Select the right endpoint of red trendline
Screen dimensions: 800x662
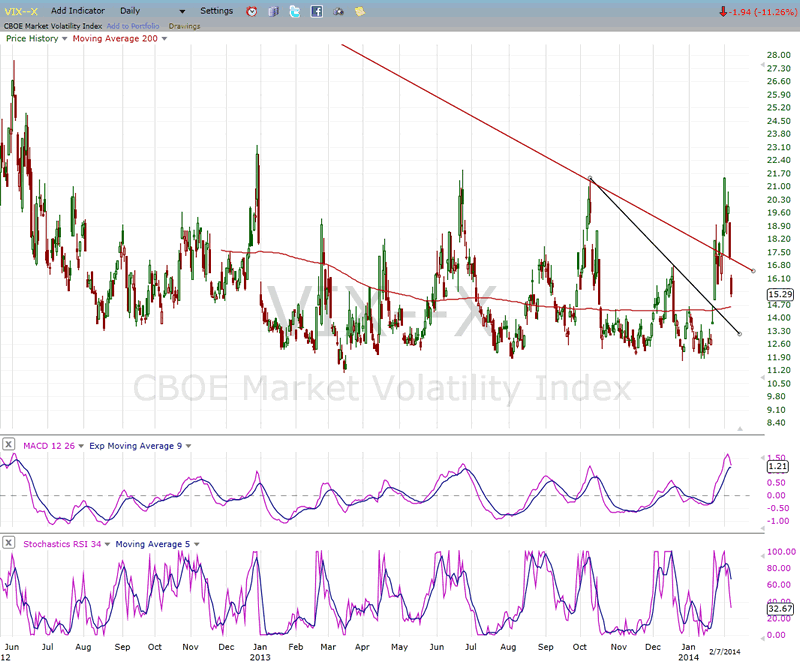(x=754, y=271)
